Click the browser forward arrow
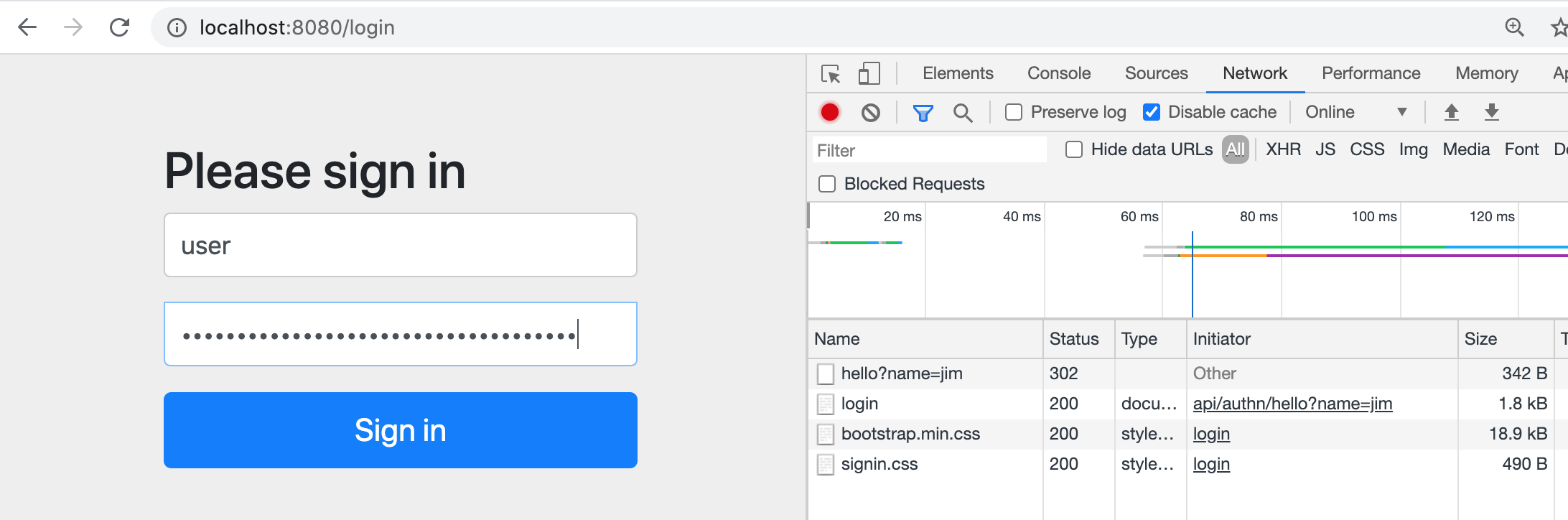 (73, 27)
